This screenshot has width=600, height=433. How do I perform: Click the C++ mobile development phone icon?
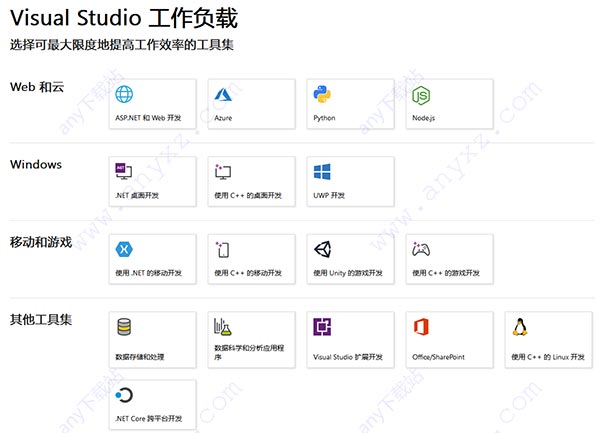(x=222, y=250)
